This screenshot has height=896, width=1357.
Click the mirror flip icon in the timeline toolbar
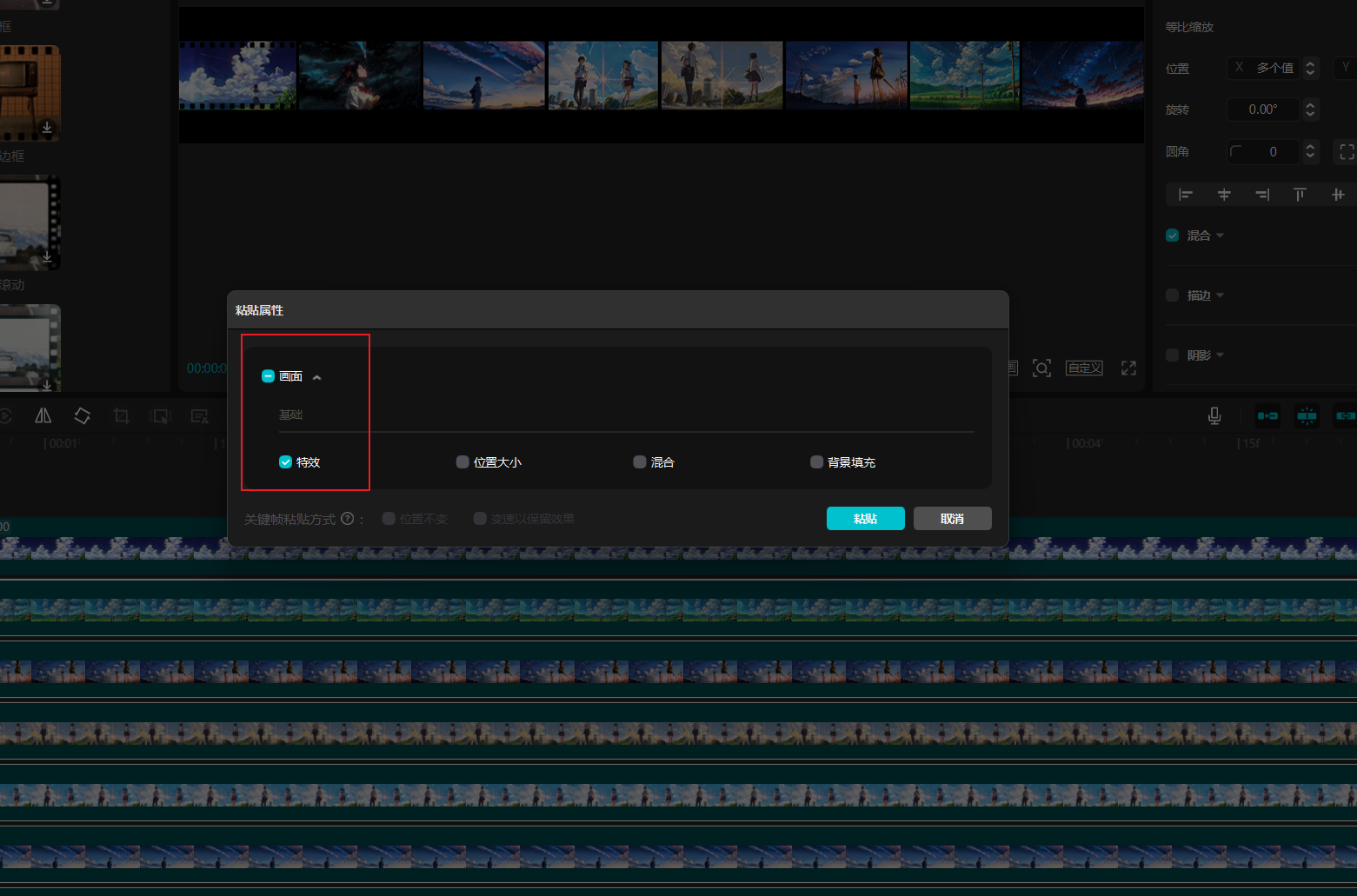click(x=43, y=416)
